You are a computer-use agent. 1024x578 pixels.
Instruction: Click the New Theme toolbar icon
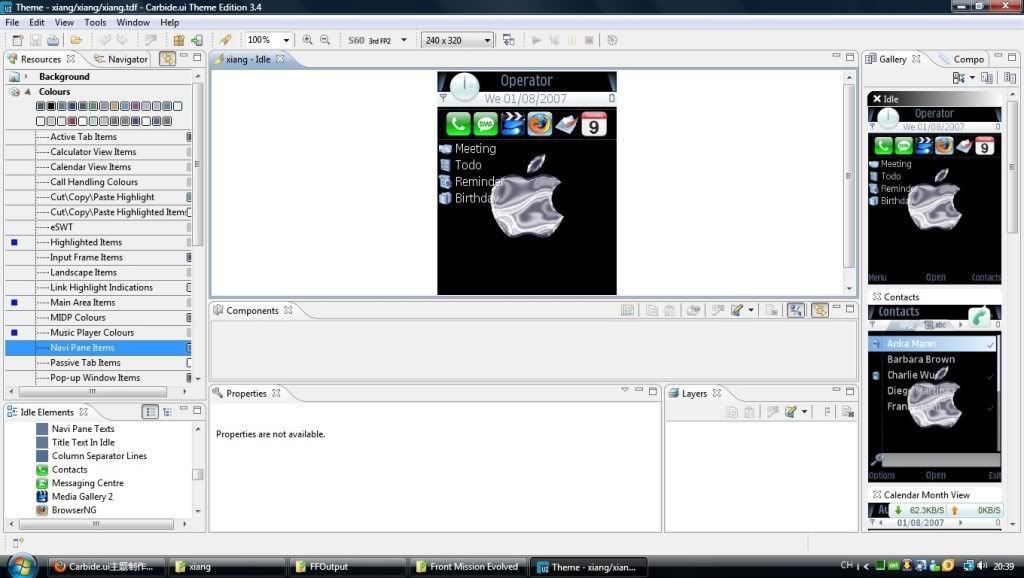coord(17,40)
